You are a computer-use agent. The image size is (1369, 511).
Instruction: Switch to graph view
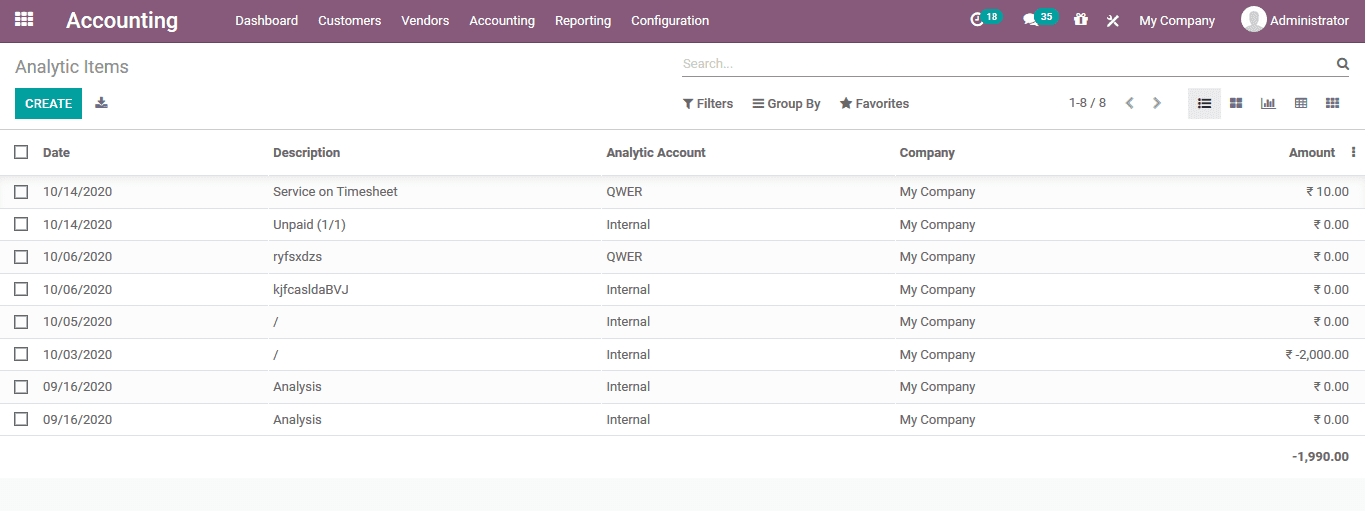1268,103
